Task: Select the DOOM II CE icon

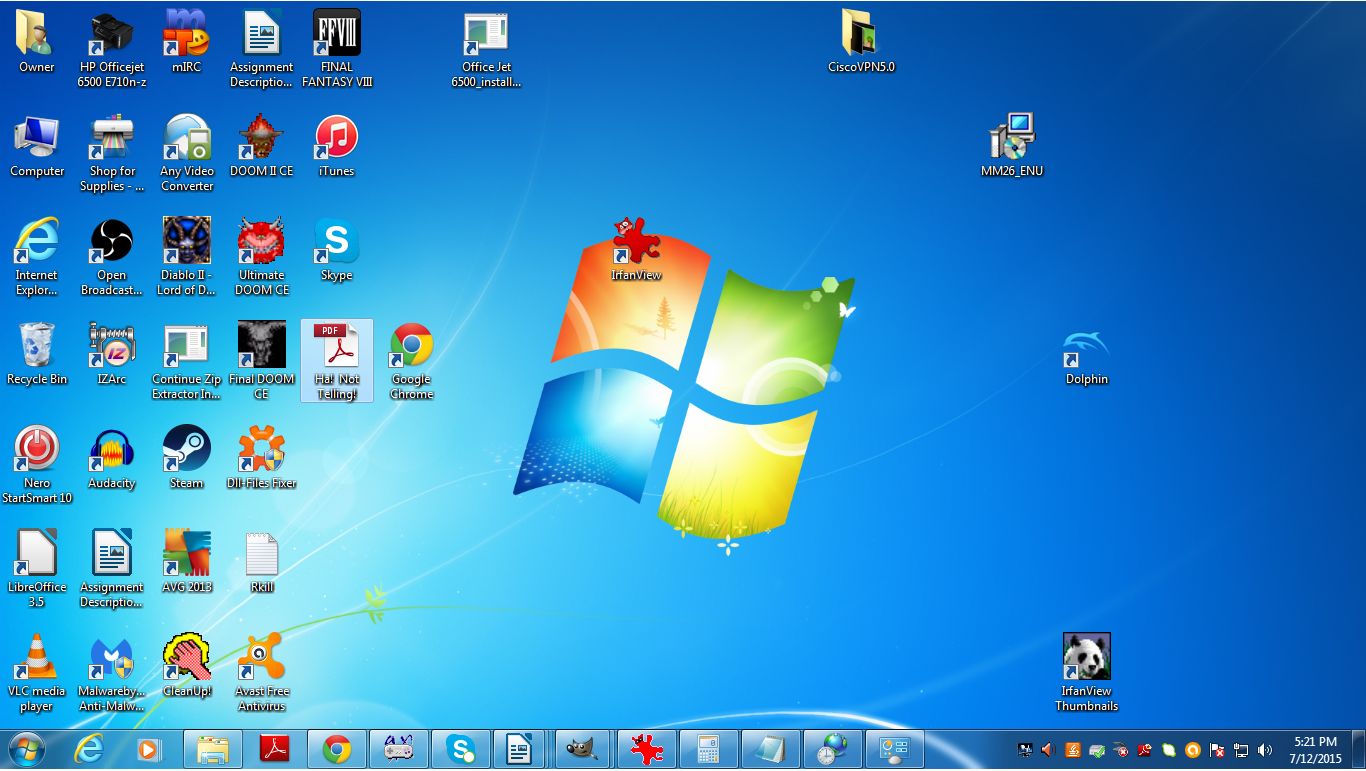Action: point(262,146)
